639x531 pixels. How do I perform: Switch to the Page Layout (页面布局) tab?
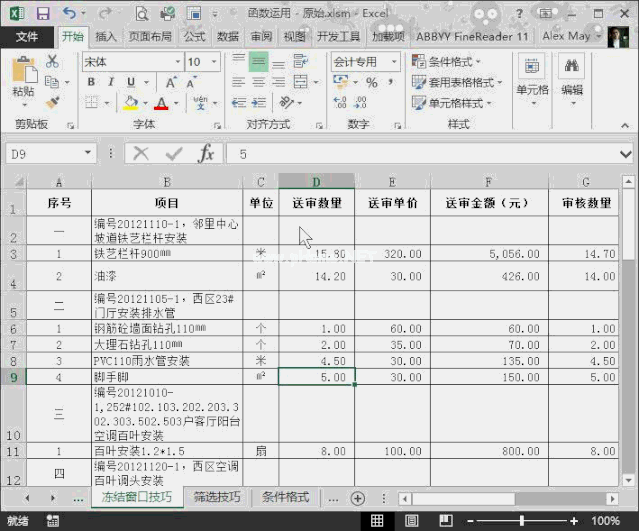tap(150, 37)
